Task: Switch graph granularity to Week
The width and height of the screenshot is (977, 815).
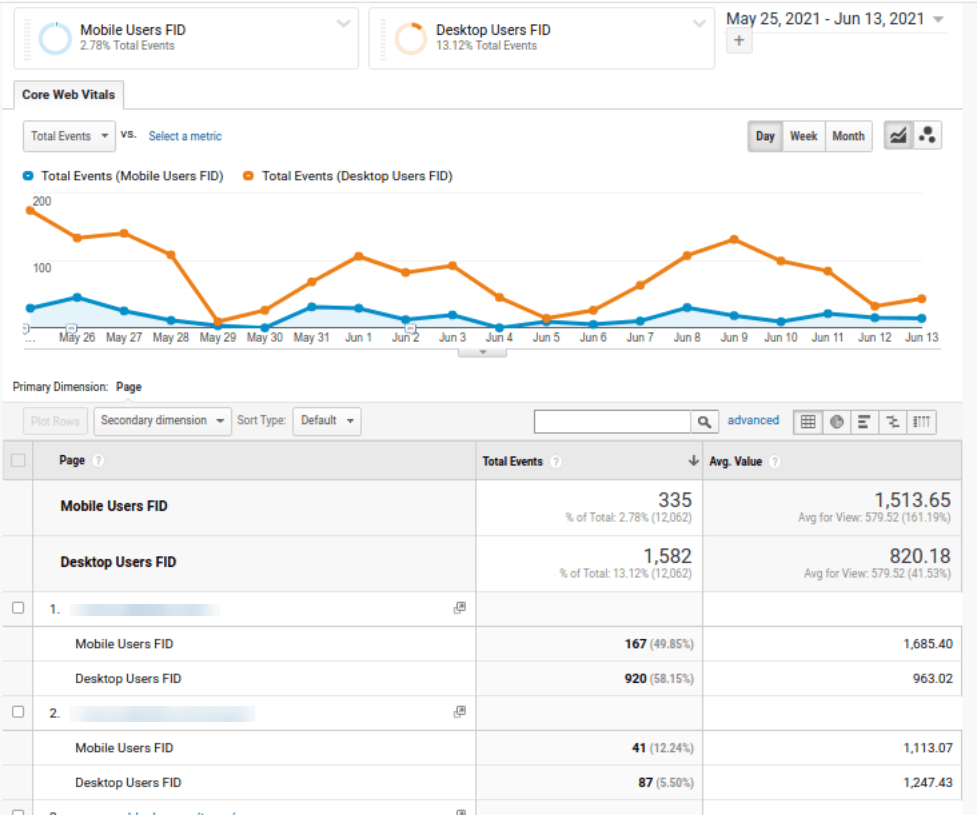Action: pos(803,136)
